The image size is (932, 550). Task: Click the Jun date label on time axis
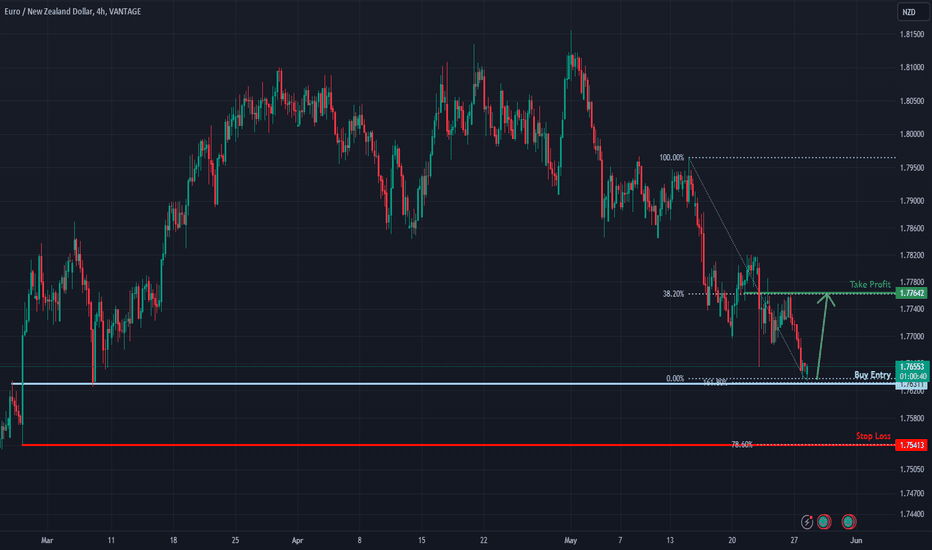click(x=856, y=540)
